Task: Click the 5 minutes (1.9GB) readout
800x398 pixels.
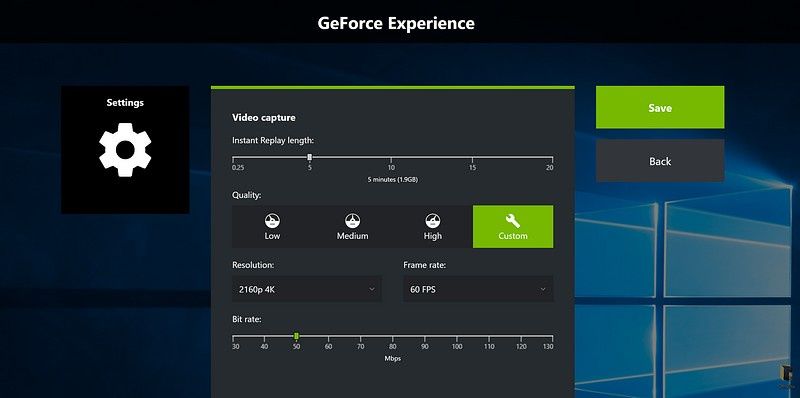Action: pos(393,180)
